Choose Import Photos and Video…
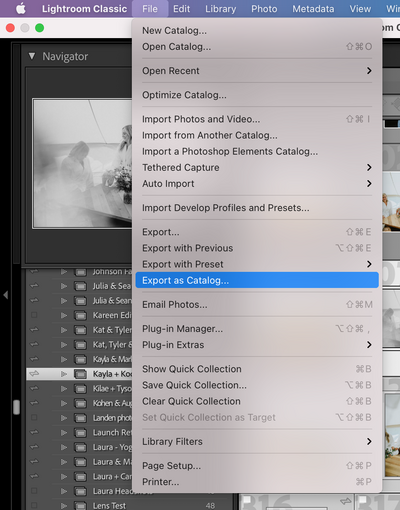This screenshot has width=400, height=510. [257, 119]
